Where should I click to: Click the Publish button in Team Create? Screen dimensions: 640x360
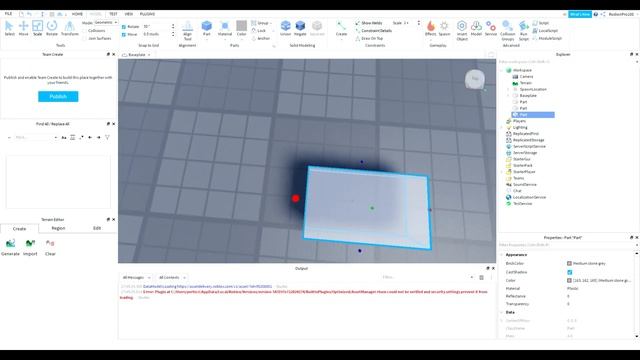pos(58,97)
